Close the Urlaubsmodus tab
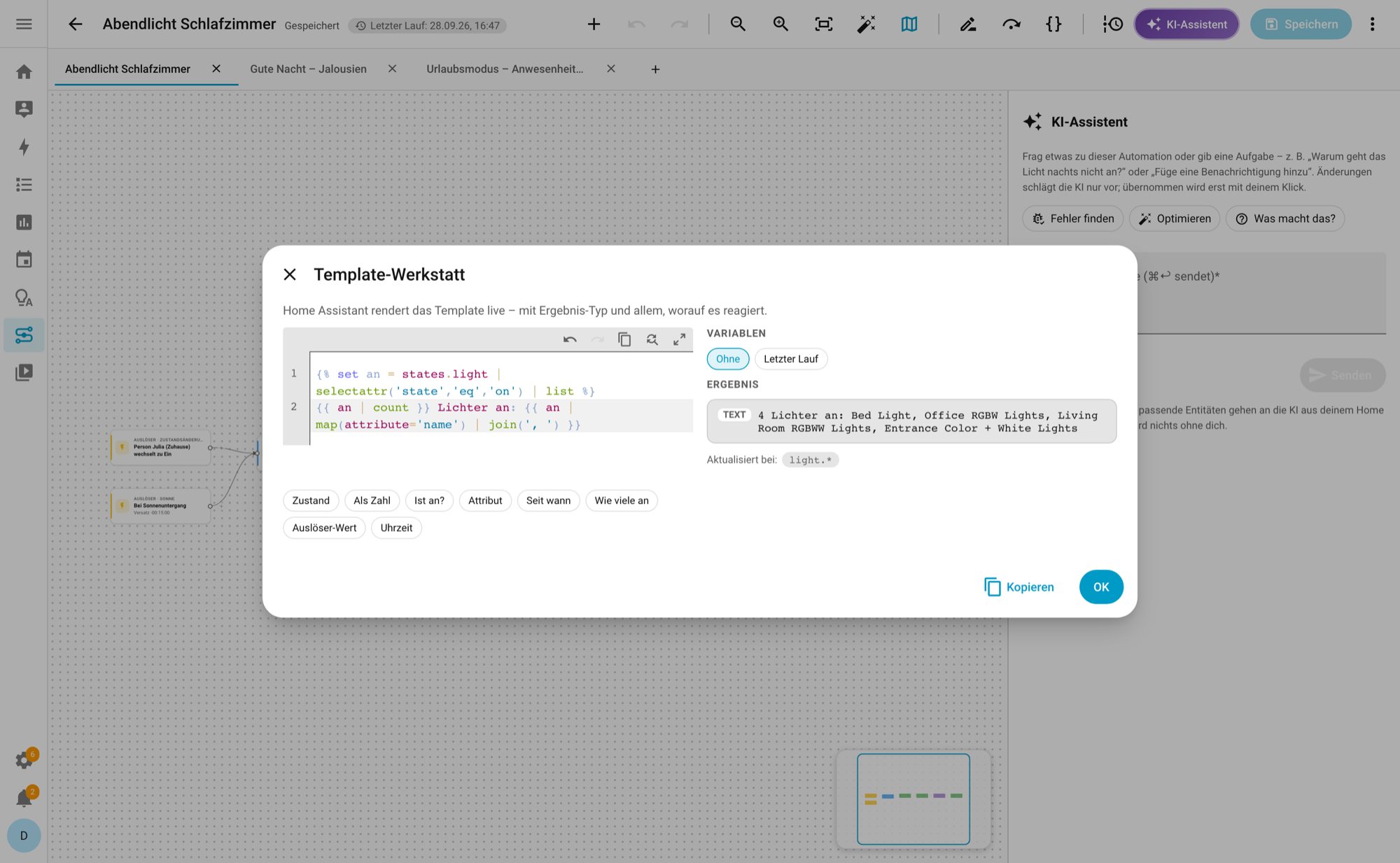This screenshot has height=863, width=1400. [x=611, y=69]
